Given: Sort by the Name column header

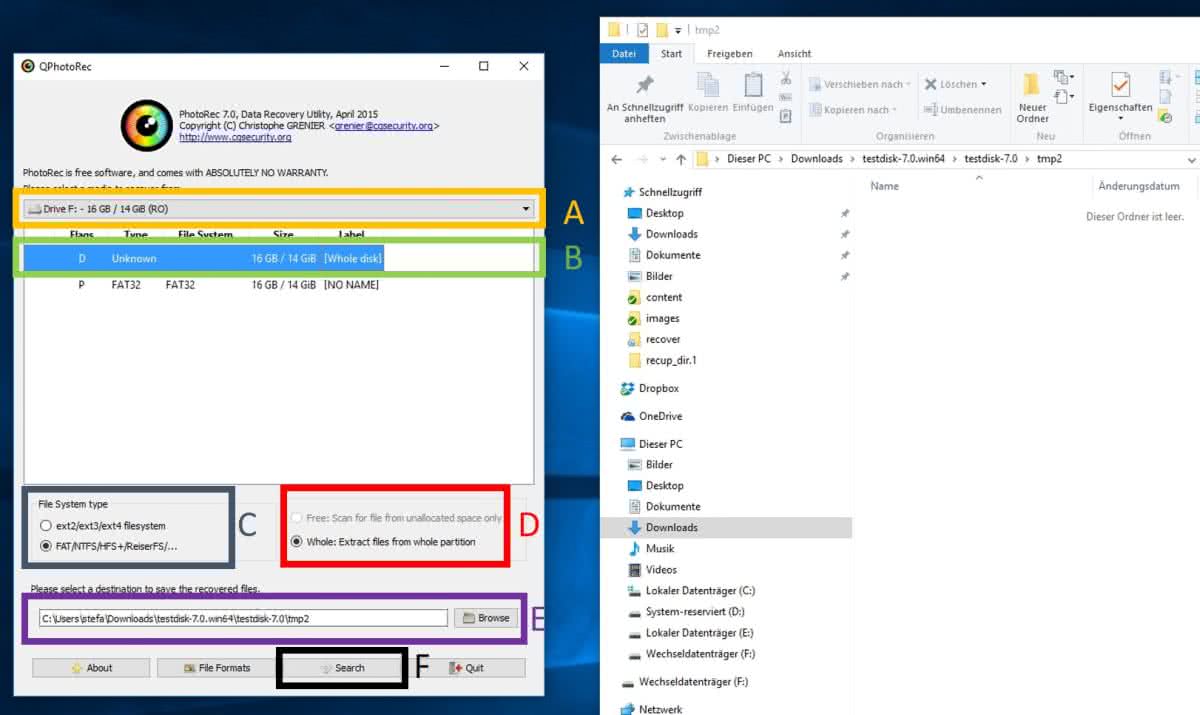Looking at the screenshot, I should pos(885,186).
